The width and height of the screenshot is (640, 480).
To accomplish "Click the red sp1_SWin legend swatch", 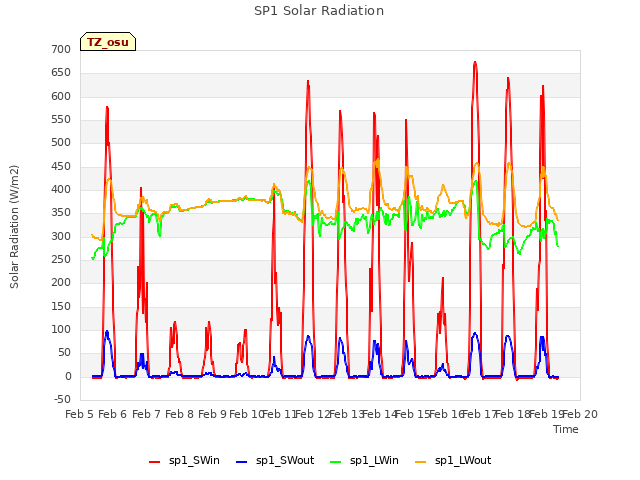I will tap(155, 461).
